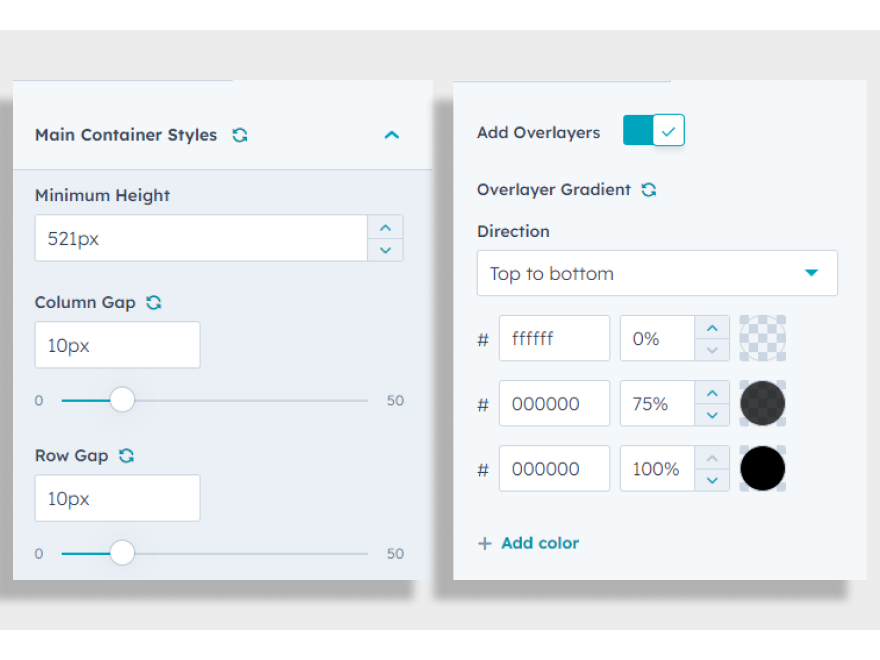Click the Row Gap slider handle
Screen dimensions: 880x660
(x=122, y=553)
